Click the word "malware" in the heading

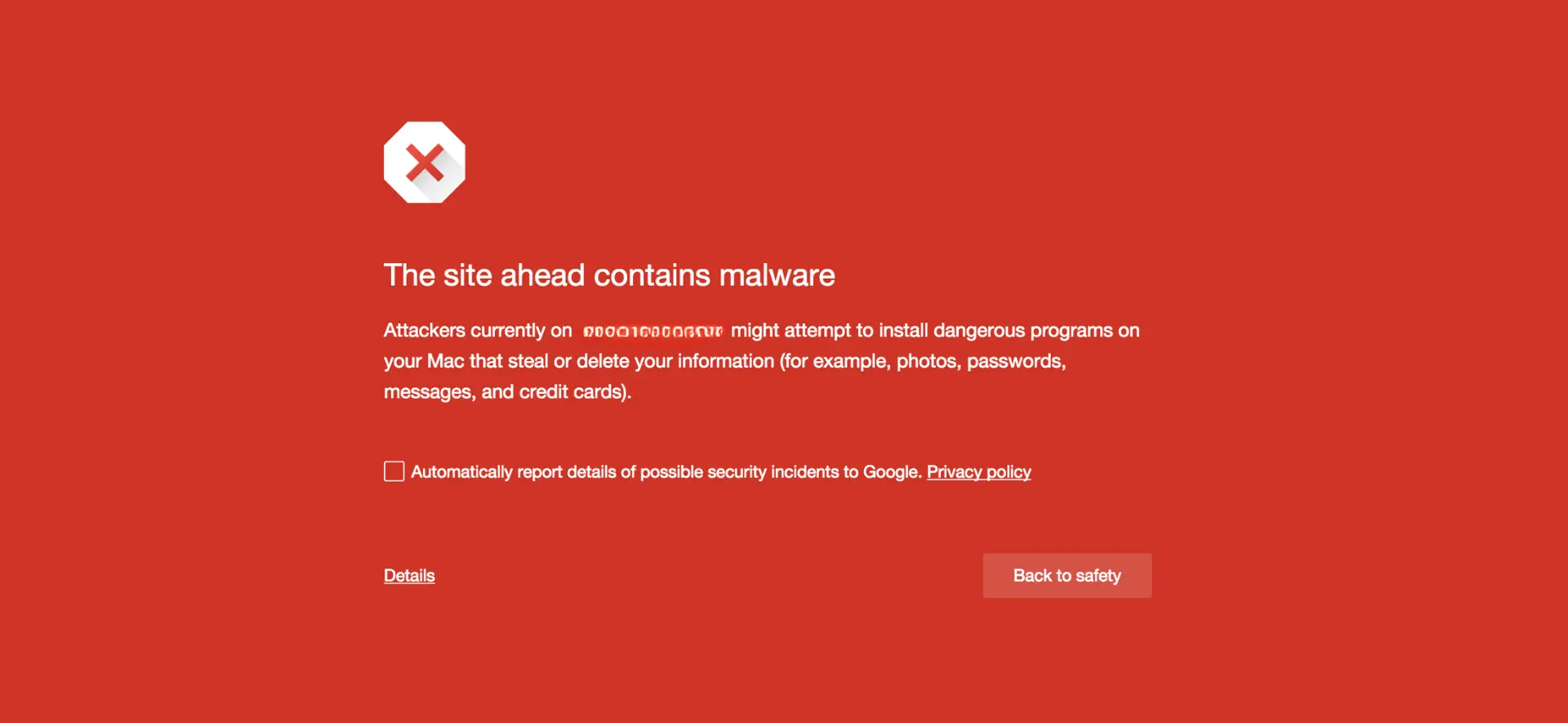[777, 275]
